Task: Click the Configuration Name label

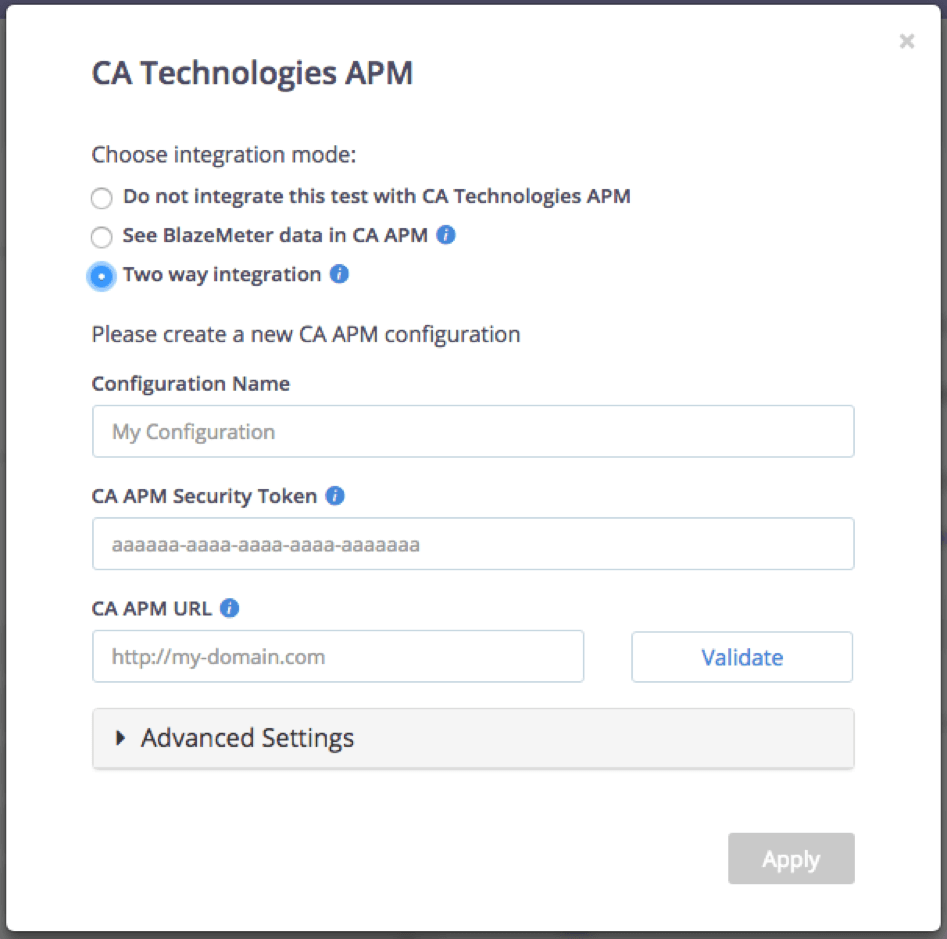Action: click(190, 384)
